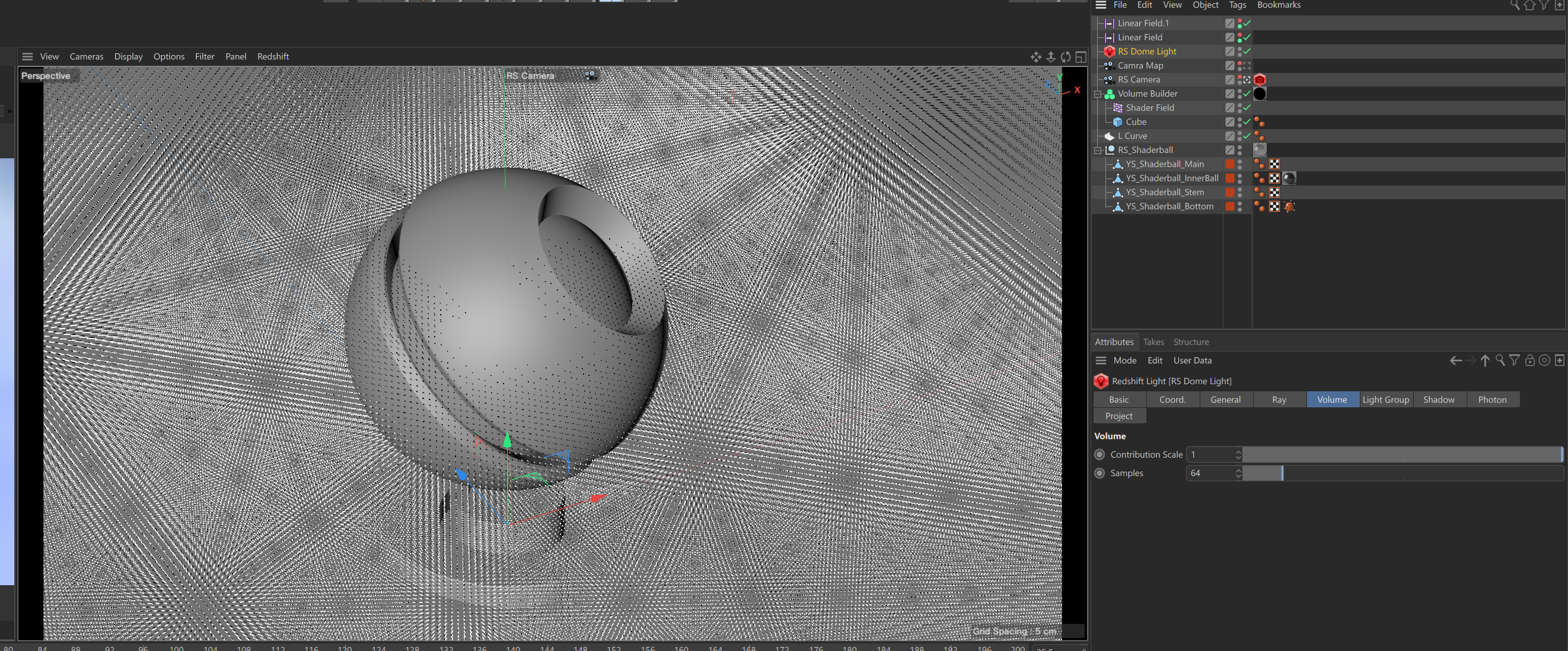This screenshot has height=651, width=1568.
Task: Click the UVW tag on YS_Shaderball_Stem
Action: click(1274, 192)
